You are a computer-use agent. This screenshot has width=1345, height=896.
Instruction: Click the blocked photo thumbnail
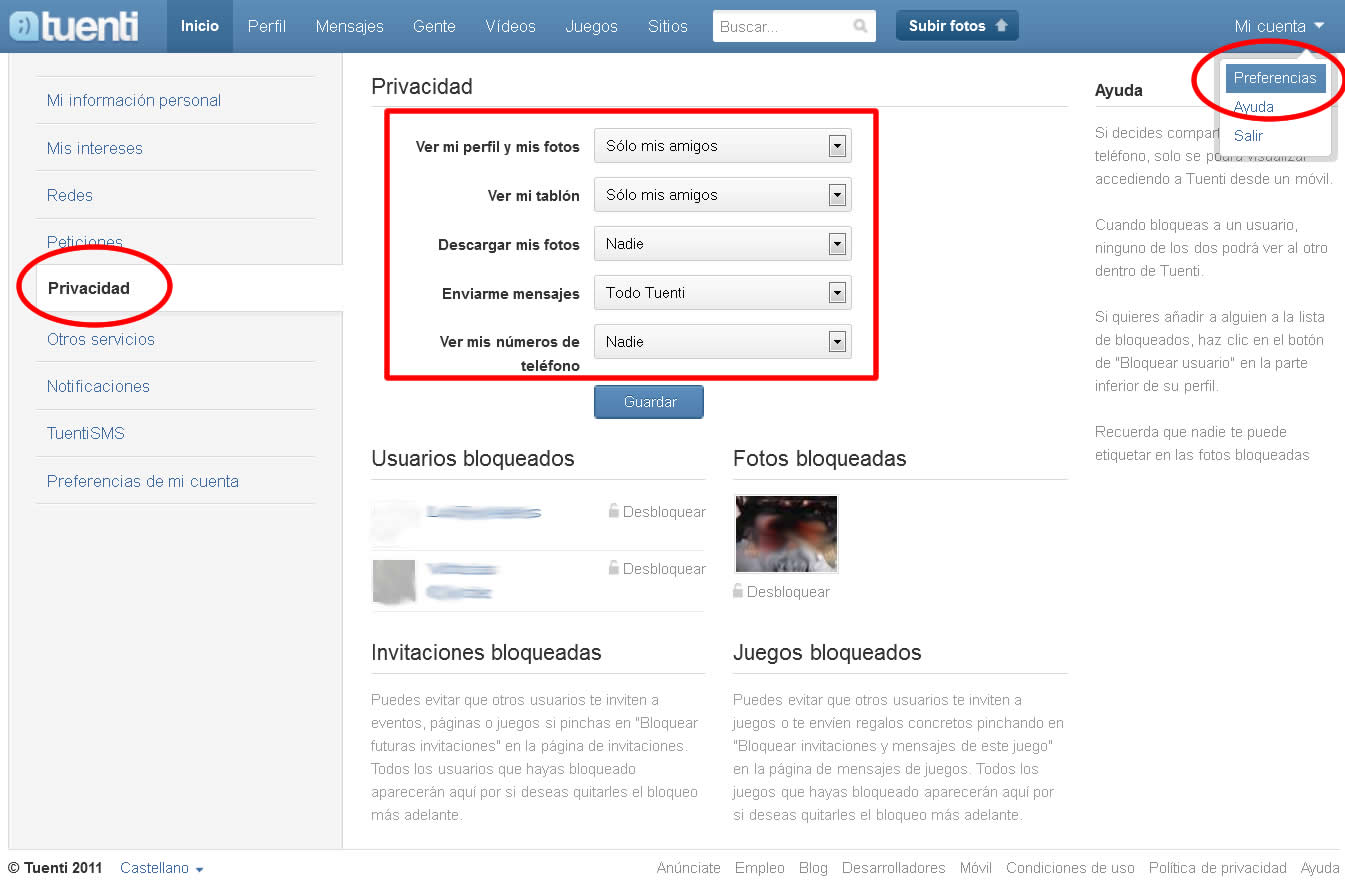(x=786, y=534)
